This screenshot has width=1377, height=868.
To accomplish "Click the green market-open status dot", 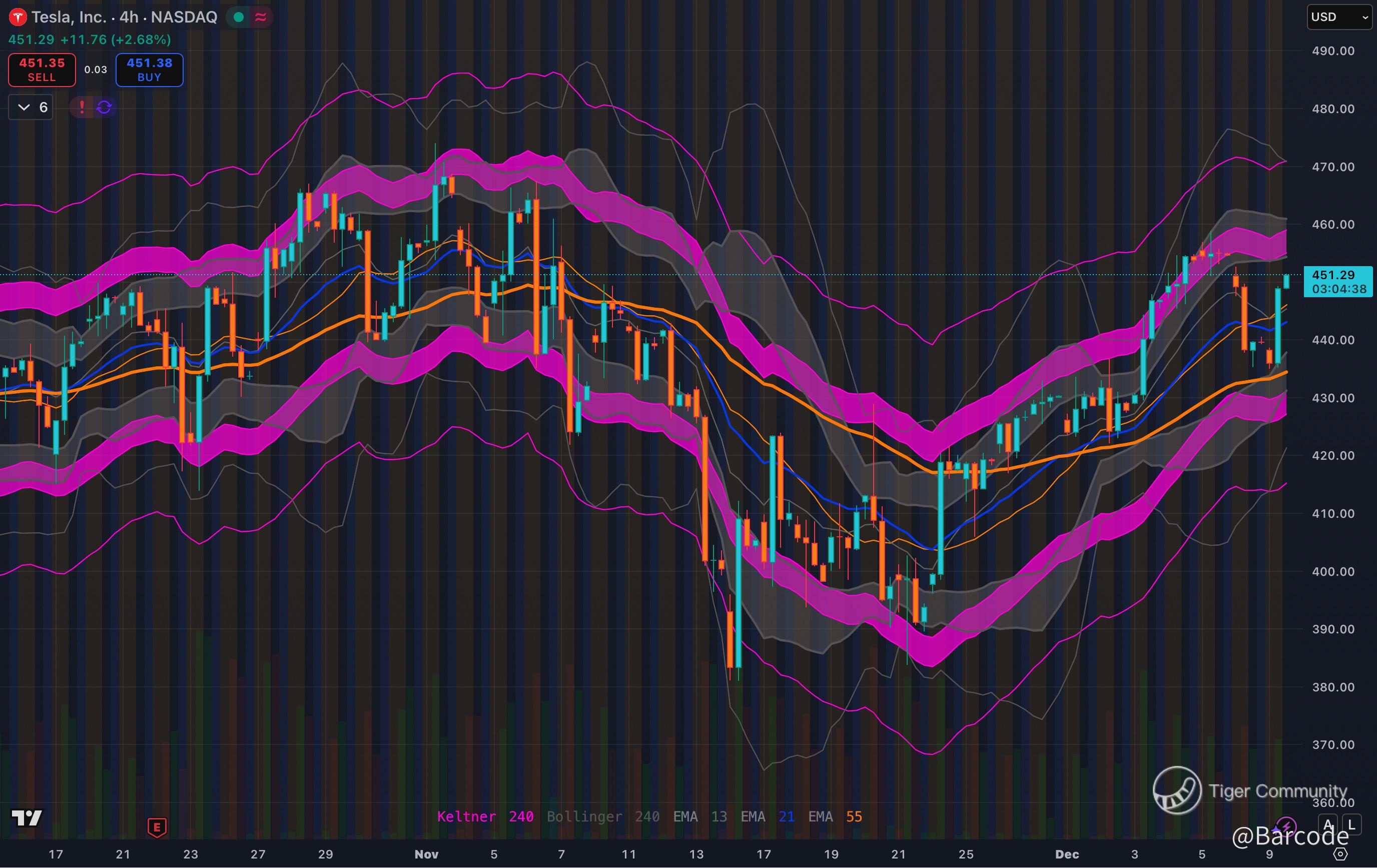I will pos(239,17).
